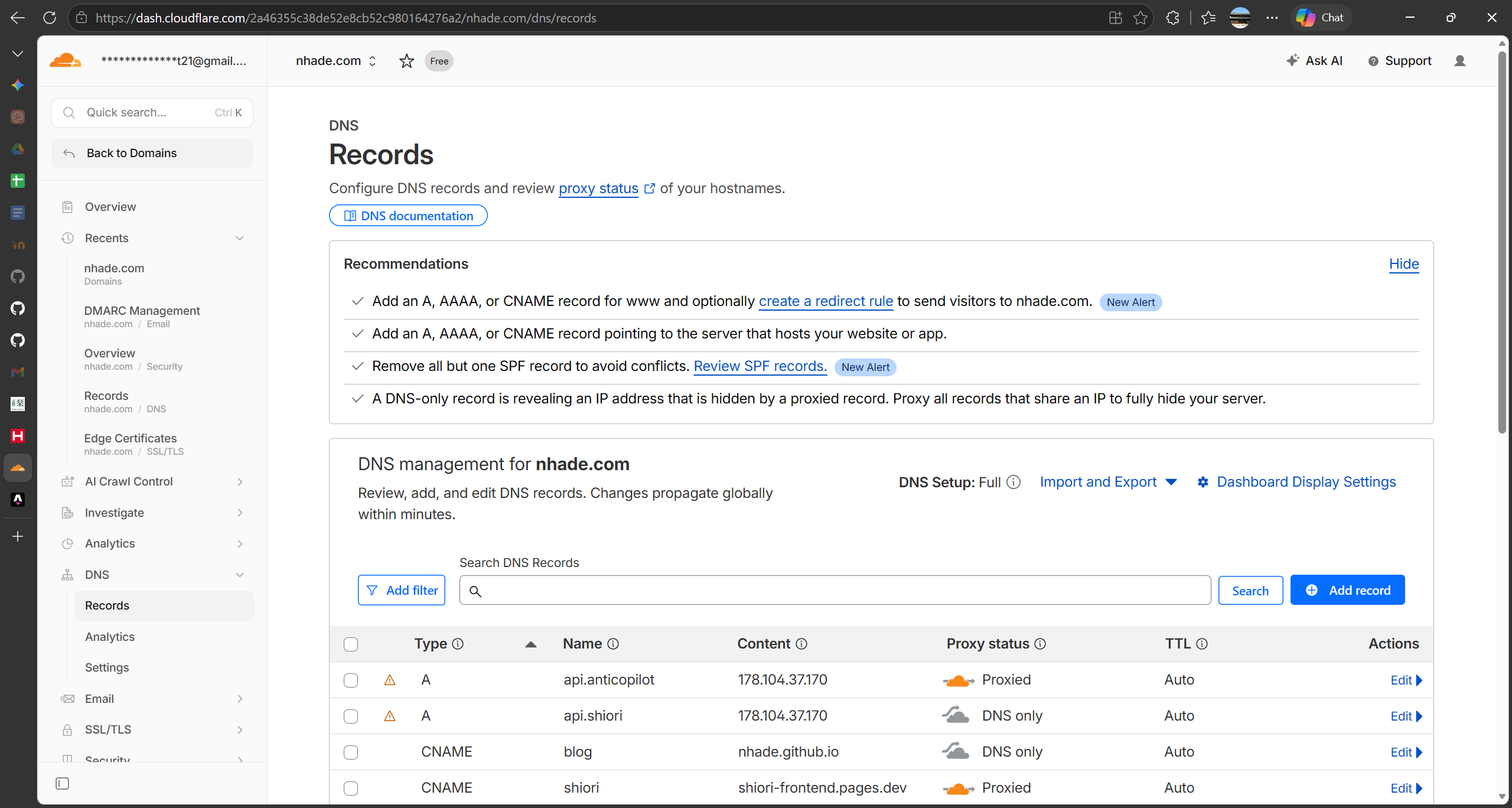Open DMARC Management recent item
The image size is (1512, 808).
click(x=142, y=316)
